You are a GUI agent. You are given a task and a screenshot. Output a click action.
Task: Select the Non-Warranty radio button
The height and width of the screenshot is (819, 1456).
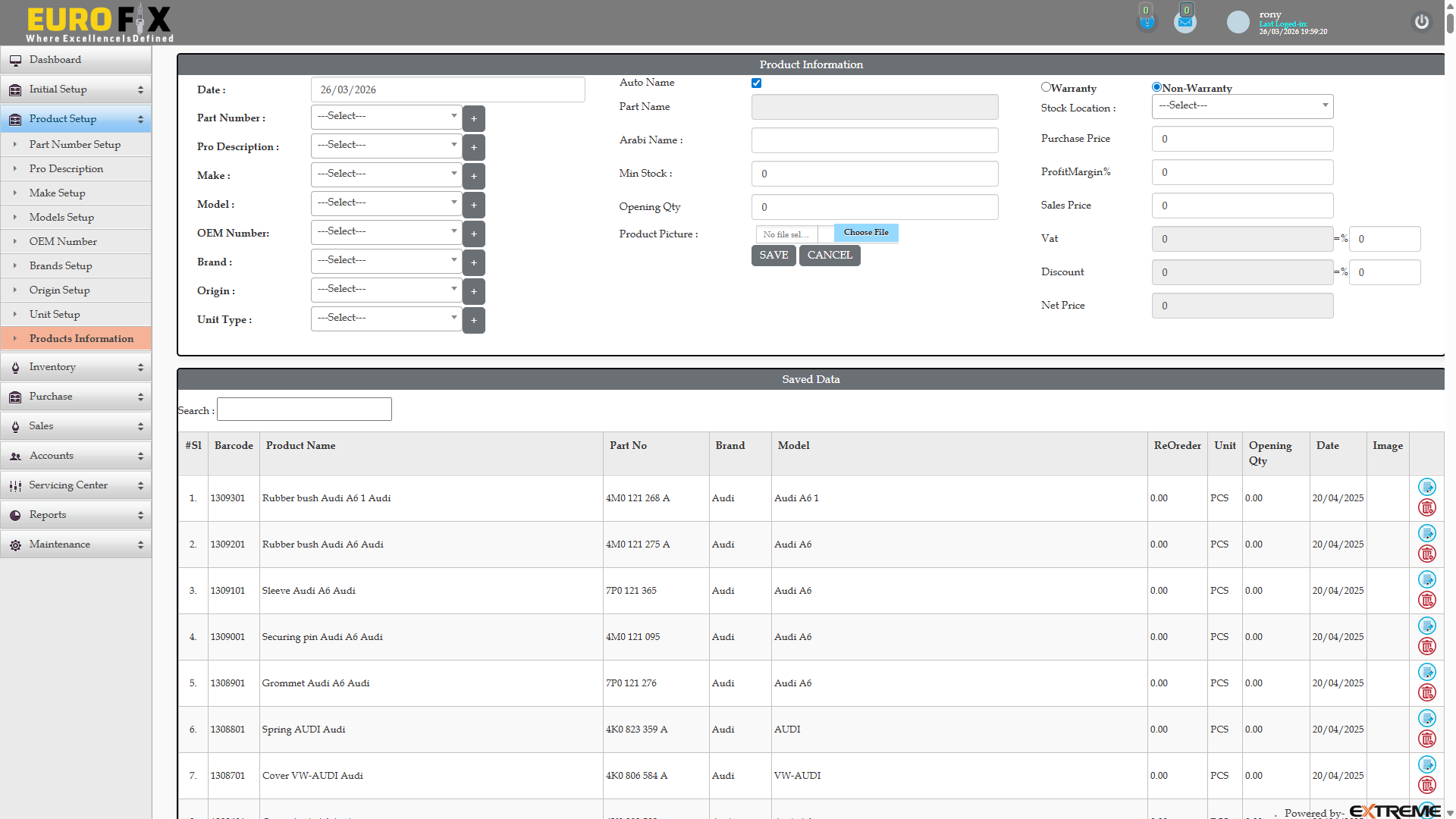pyautogui.click(x=1156, y=86)
